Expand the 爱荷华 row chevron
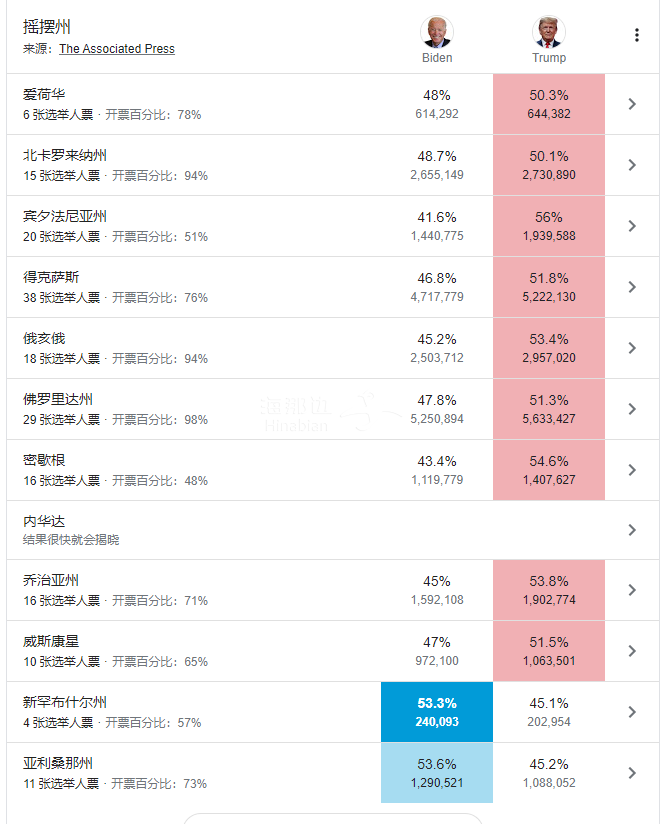This screenshot has height=824, width=667. coord(632,104)
